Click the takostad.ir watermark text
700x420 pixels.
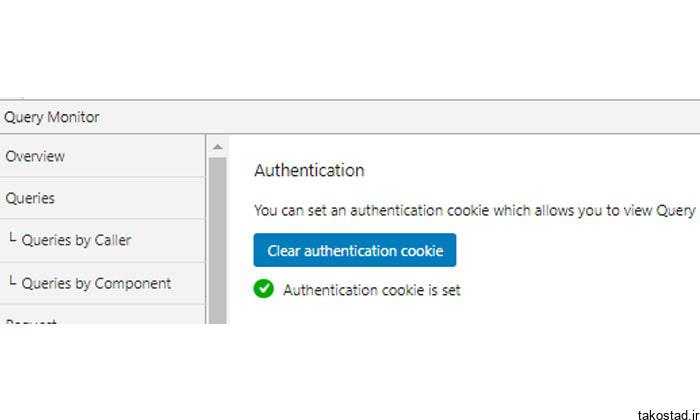[668, 415]
